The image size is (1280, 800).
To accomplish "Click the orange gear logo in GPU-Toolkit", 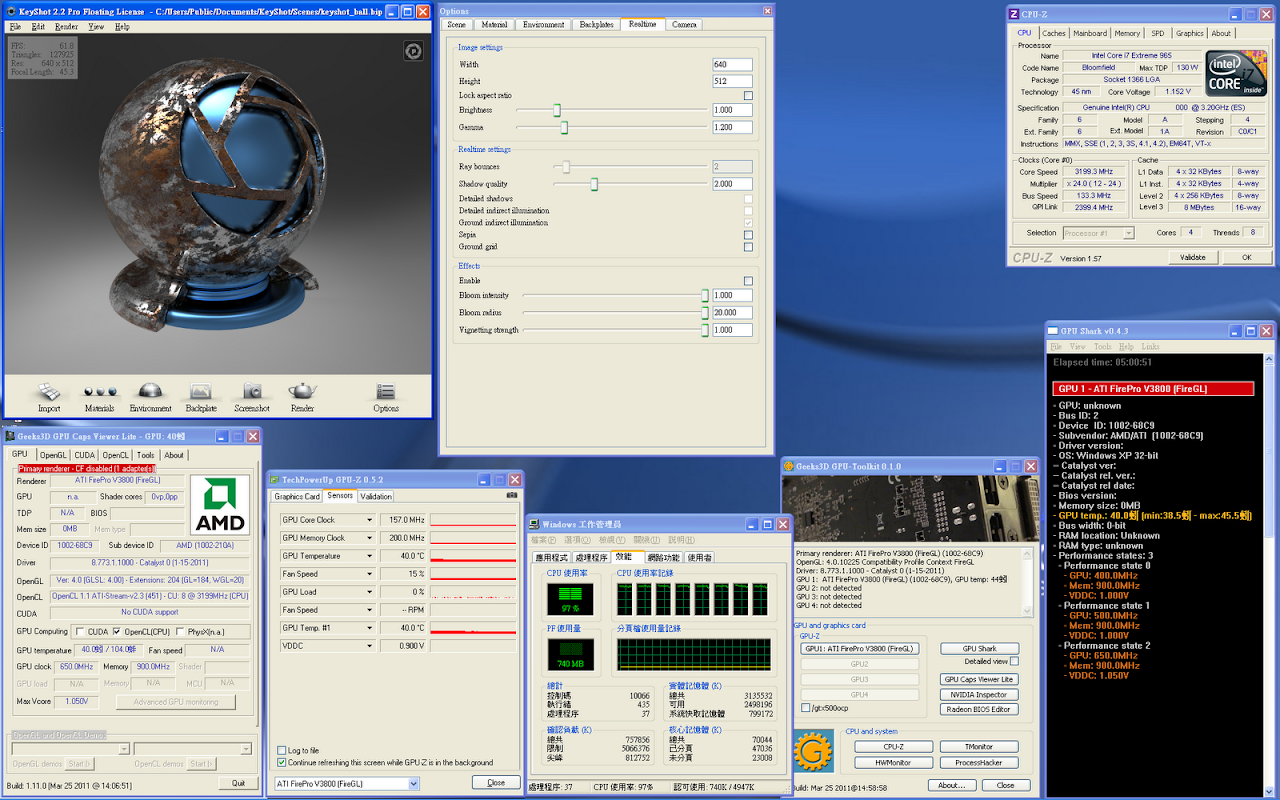I will click(813, 750).
